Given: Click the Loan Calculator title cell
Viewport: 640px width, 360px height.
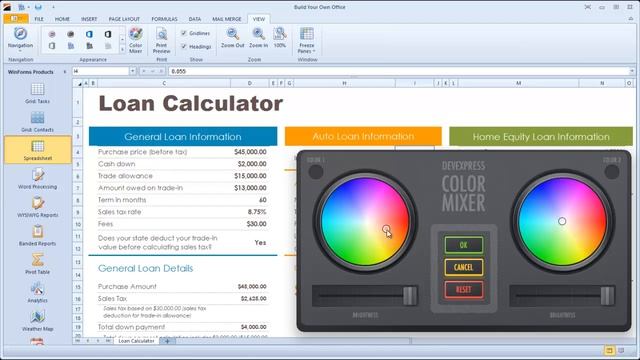Looking at the screenshot, I should click(x=191, y=103).
